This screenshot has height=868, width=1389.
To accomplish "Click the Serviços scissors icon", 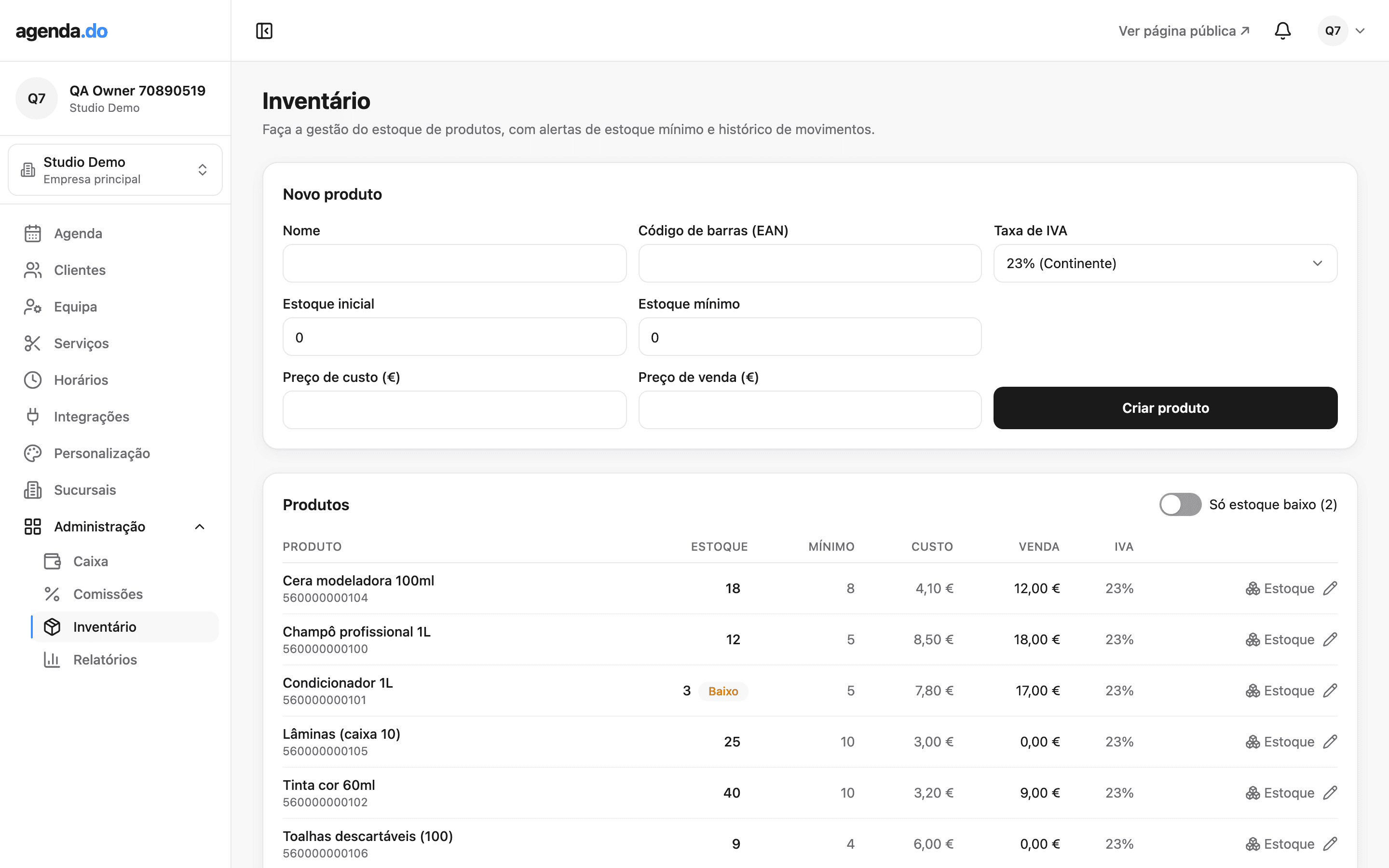I will click(x=33, y=343).
